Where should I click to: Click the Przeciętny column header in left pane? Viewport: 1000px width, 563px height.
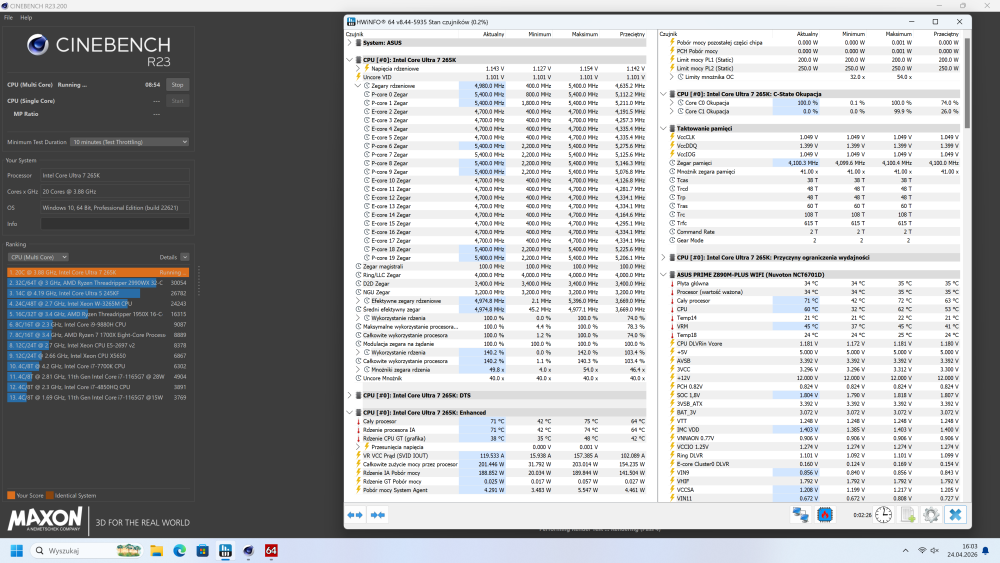tap(632, 34)
